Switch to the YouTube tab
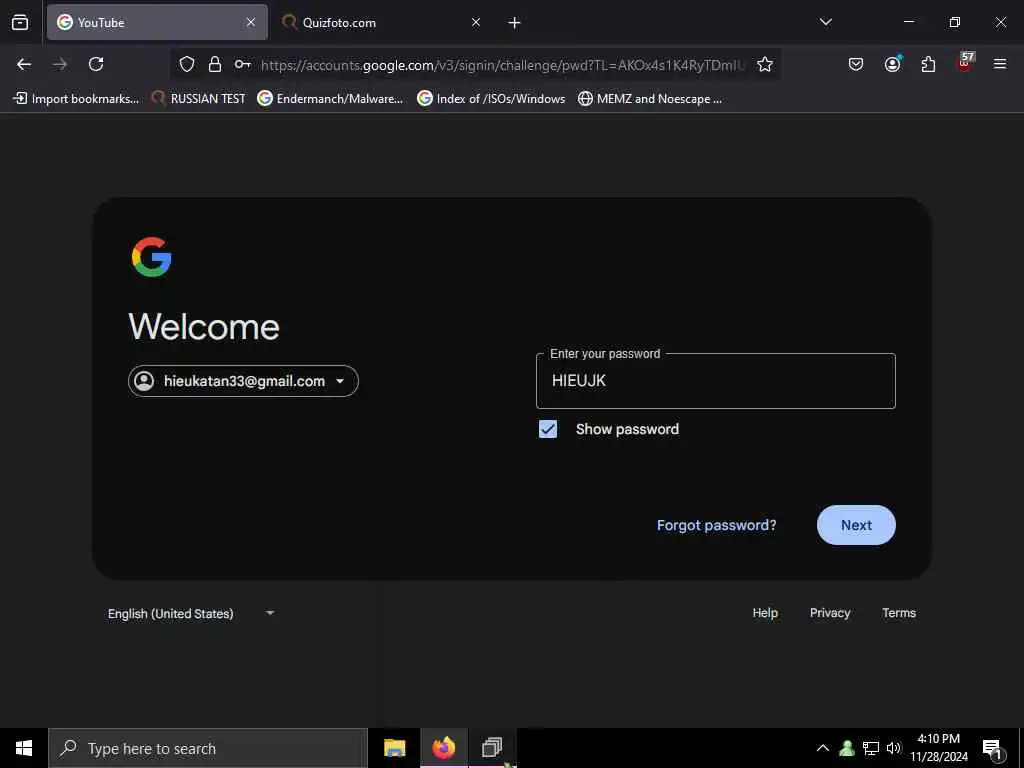The width and height of the screenshot is (1024, 768). pos(157,22)
